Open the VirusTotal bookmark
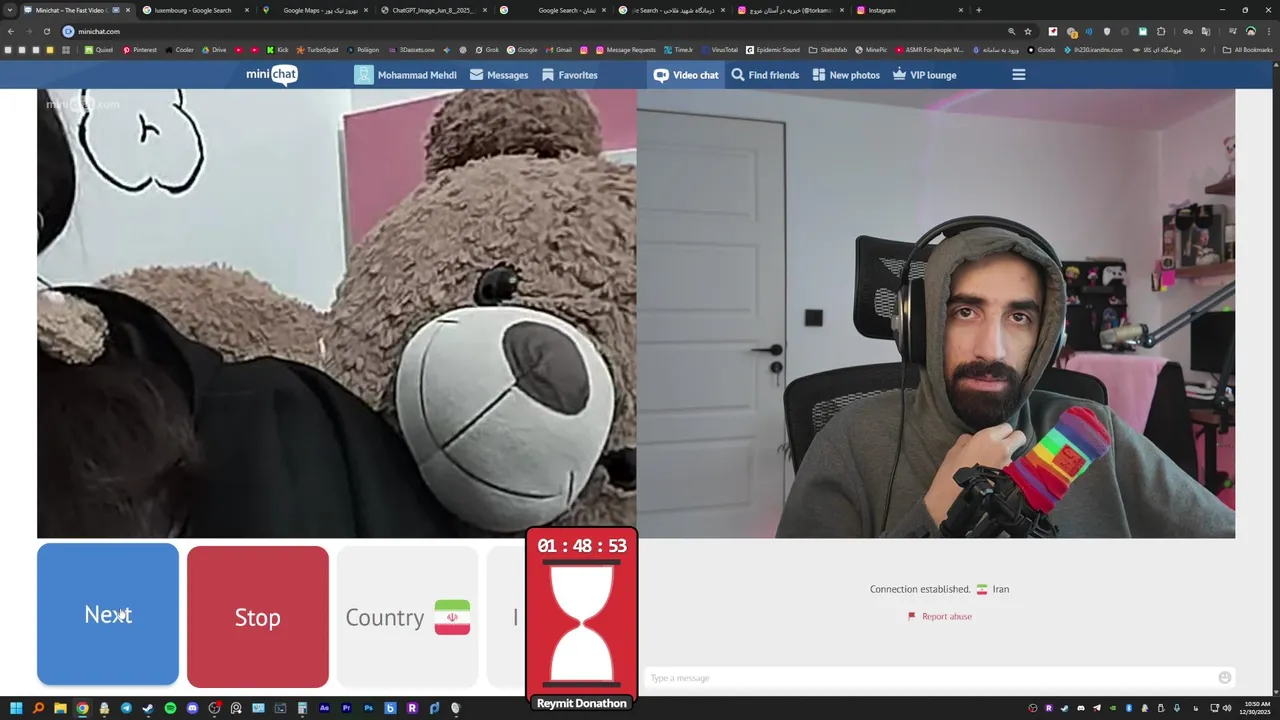The image size is (1280, 720). click(x=720, y=49)
